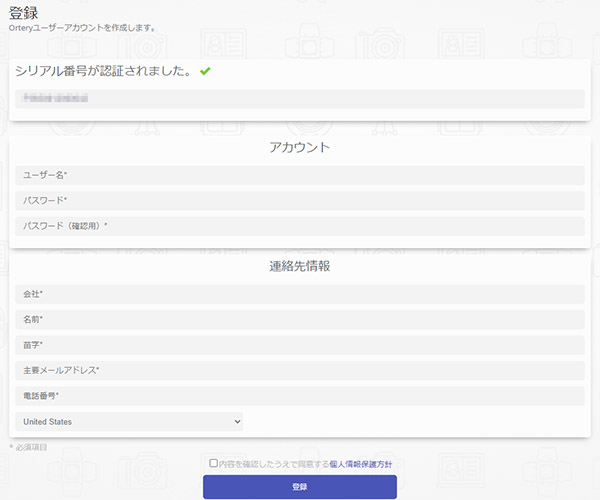Focus the 名前 text field
This screenshot has height=500, width=600.
click(299, 319)
